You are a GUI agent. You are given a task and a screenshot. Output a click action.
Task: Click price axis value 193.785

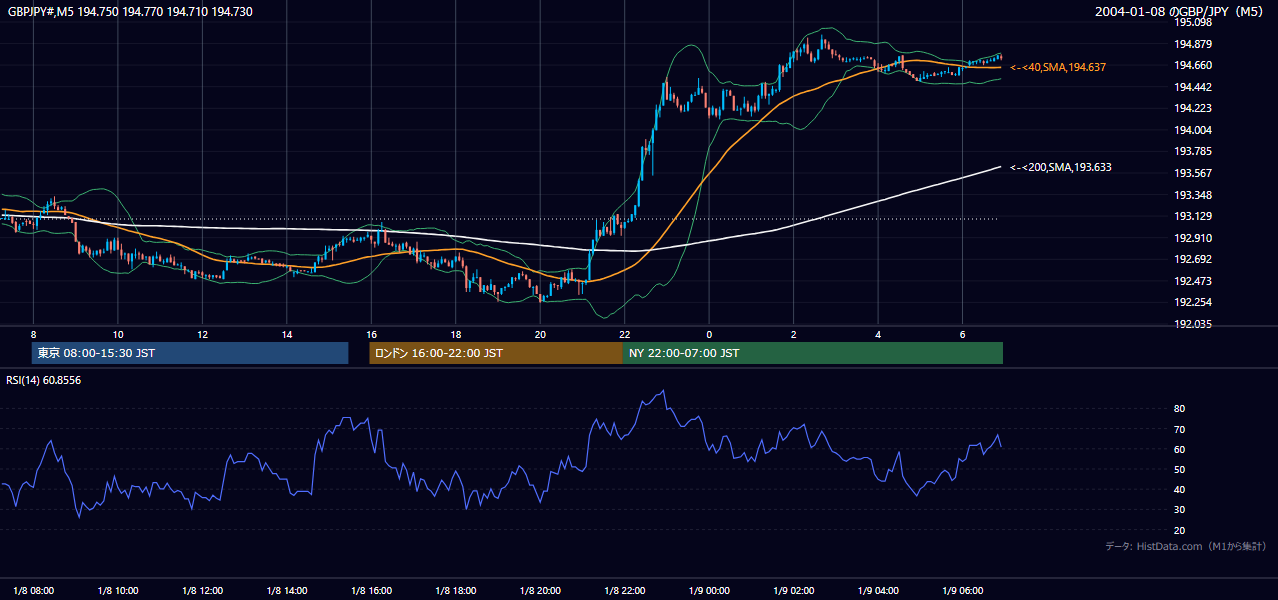click(1193, 152)
